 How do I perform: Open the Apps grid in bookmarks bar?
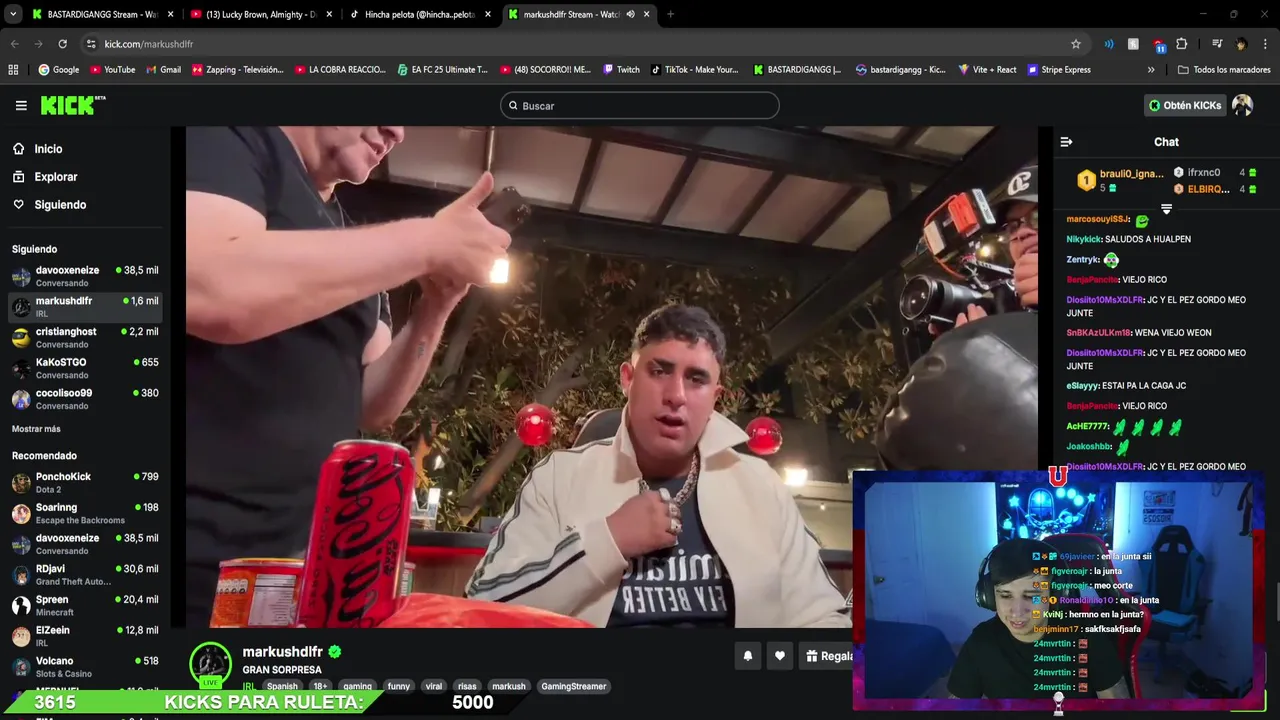[x=13, y=70]
